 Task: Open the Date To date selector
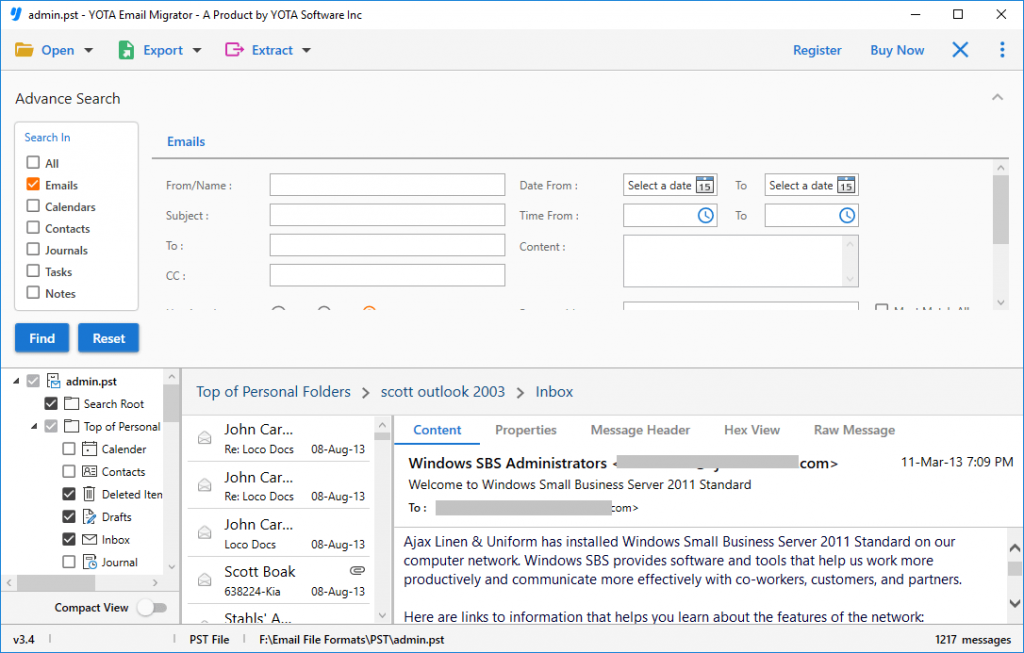(x=811, y=185)
